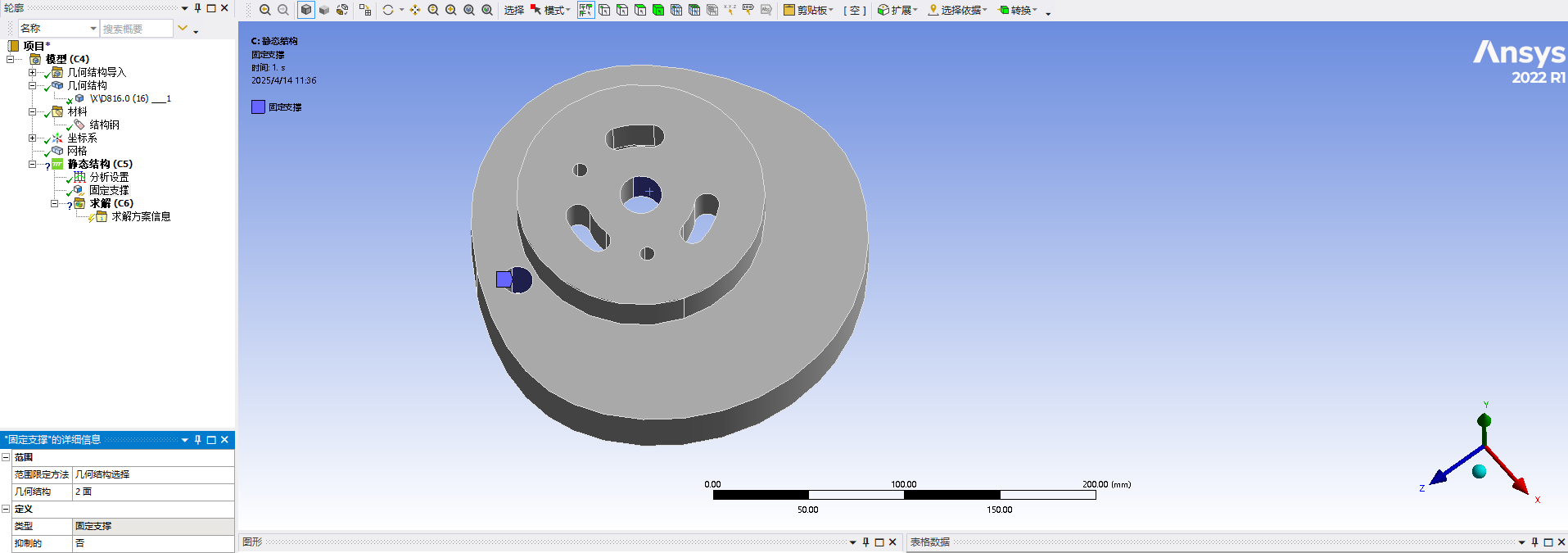Collapse the 范围 details section

[x=6, y=457]
